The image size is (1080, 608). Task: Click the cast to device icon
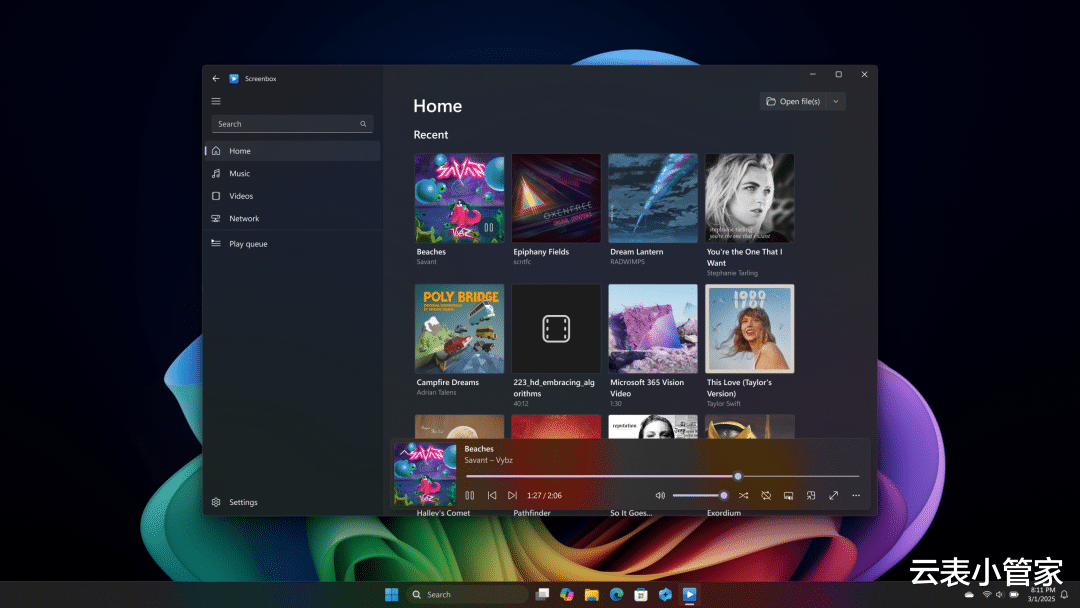point(789,495)
